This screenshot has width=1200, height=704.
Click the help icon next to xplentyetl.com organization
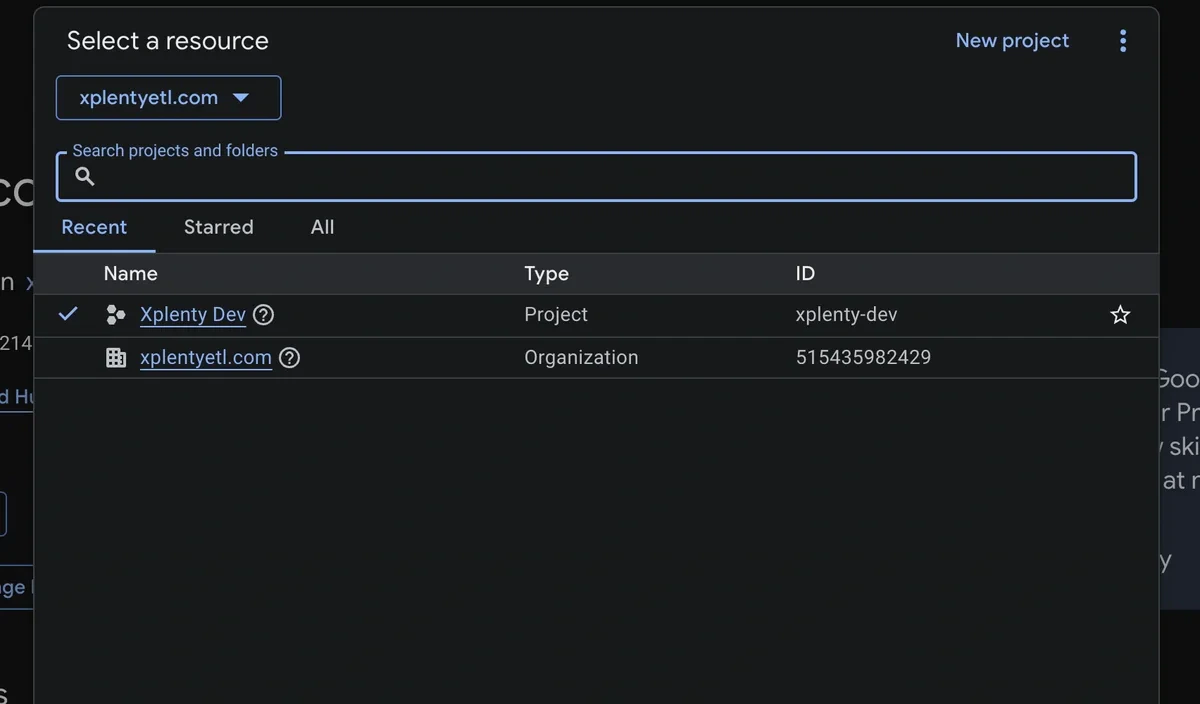[x=289, y=358]
